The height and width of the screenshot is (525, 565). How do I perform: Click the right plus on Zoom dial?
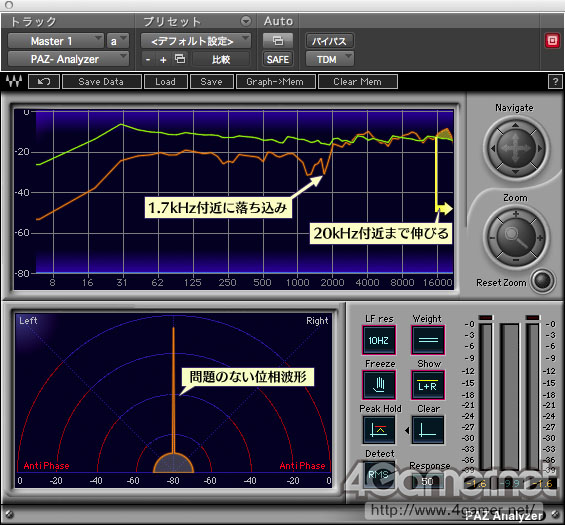point(540,238)
